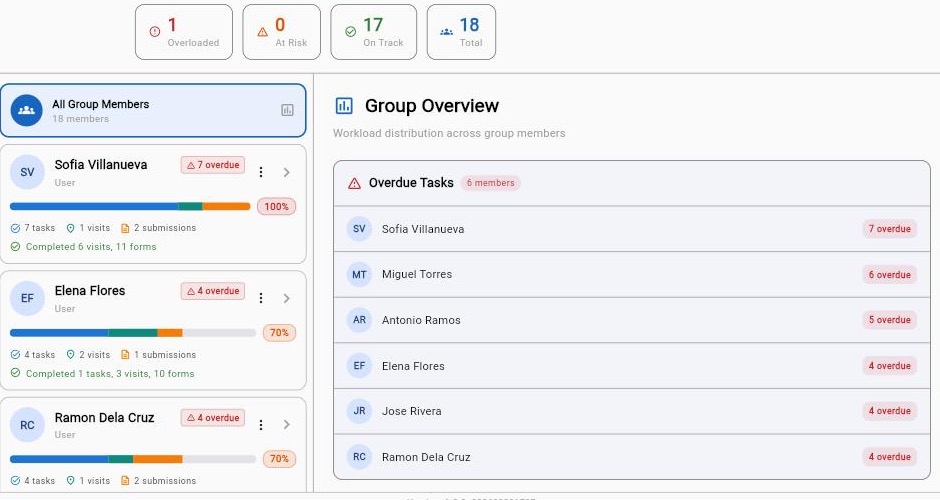Viewport: 940px width, 500px height.
Task: Click Ramon Dela Cruz's 4 overdue badge in list
Action: point(213,418)
